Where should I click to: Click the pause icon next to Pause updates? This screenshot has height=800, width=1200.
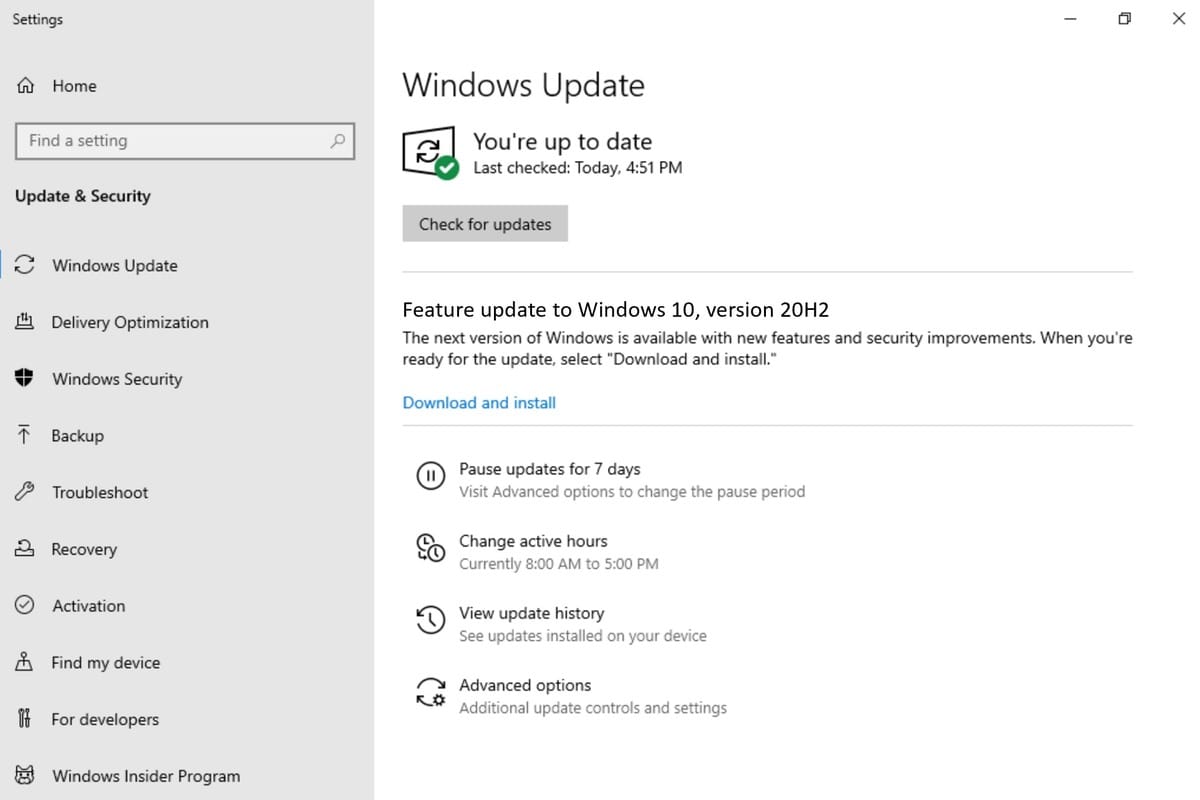coord(429,475)
